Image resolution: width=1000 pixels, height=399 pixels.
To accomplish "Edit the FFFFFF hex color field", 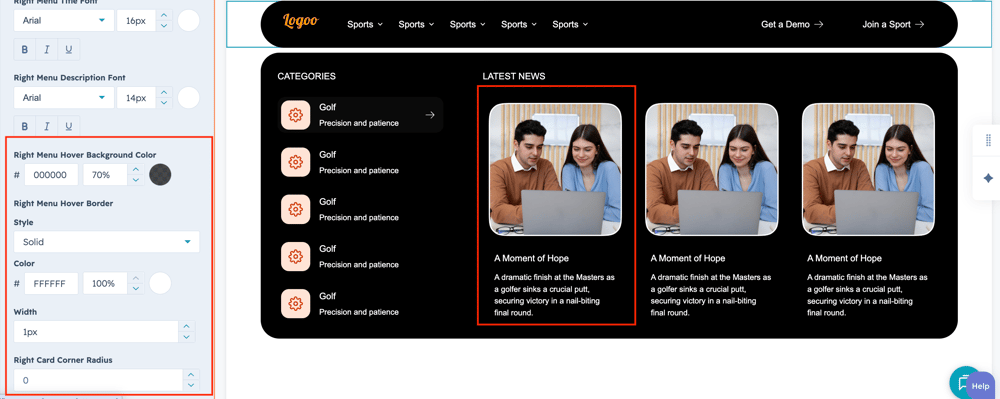I will 51,283.
